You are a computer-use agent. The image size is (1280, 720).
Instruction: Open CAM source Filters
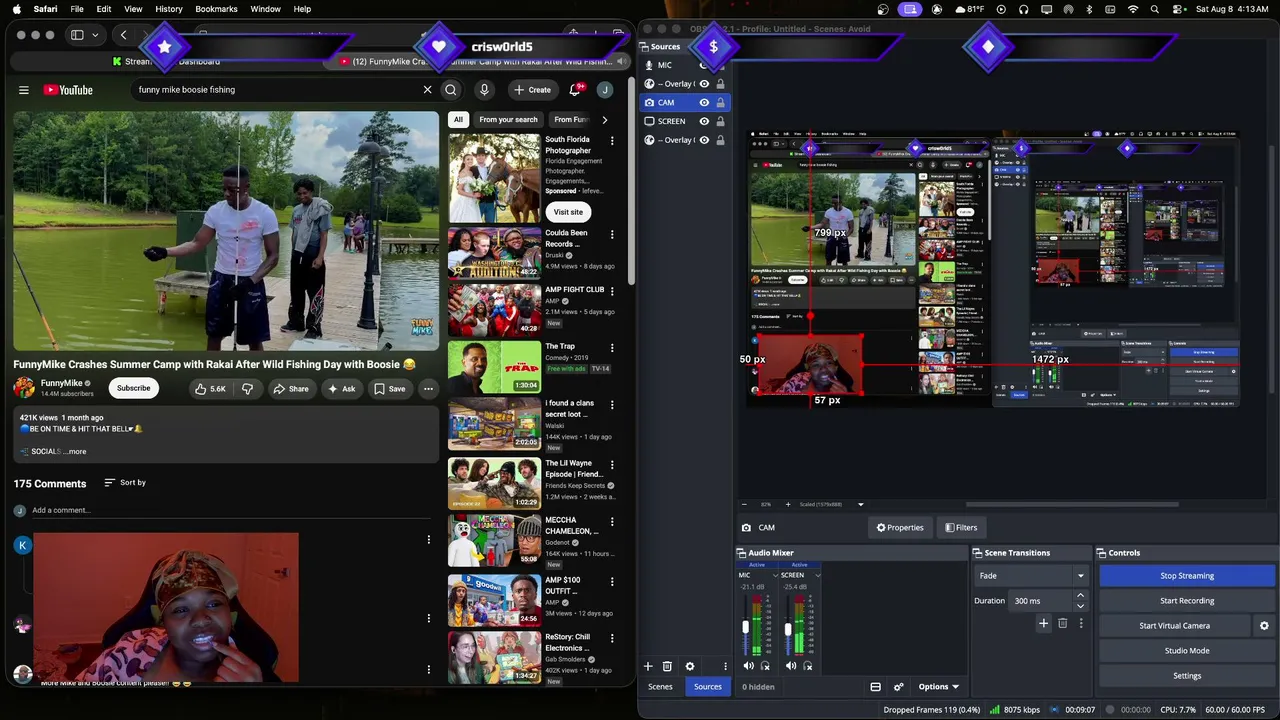point(961,528)
